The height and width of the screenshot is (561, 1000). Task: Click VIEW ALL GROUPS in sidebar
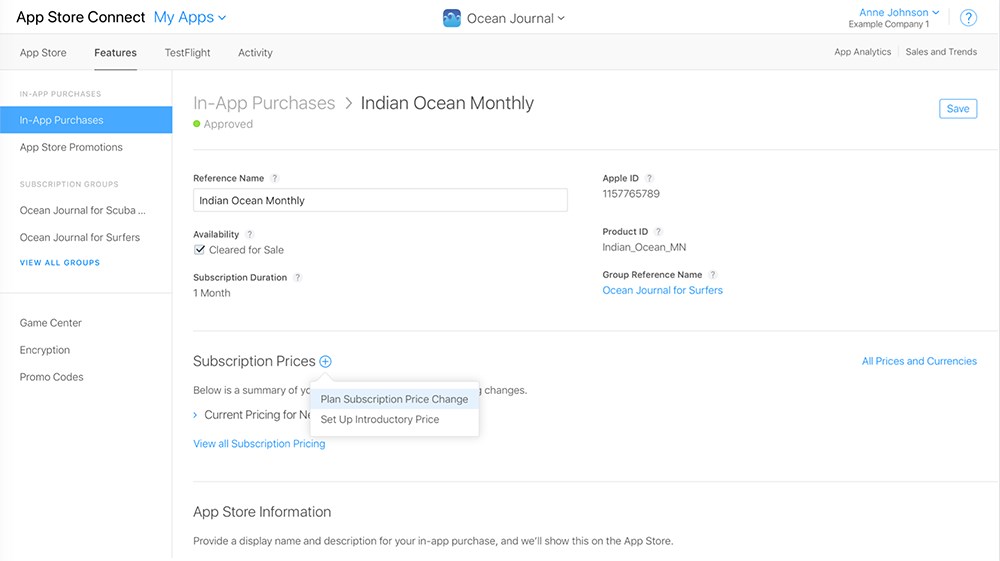[x=60, y=263]
